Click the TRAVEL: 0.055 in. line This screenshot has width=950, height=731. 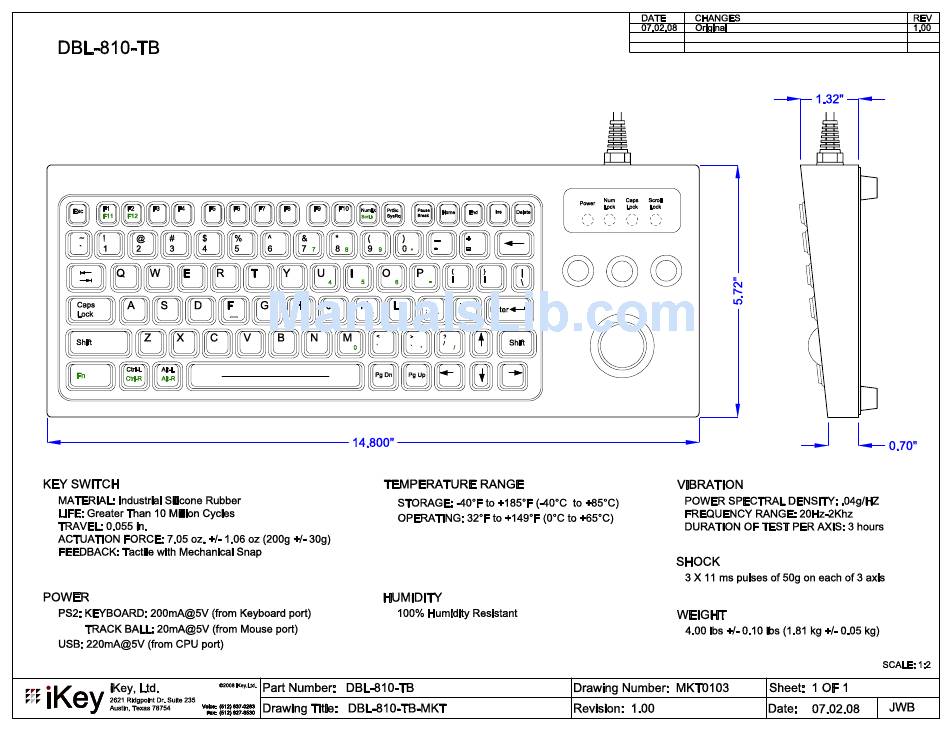(102, 526)
